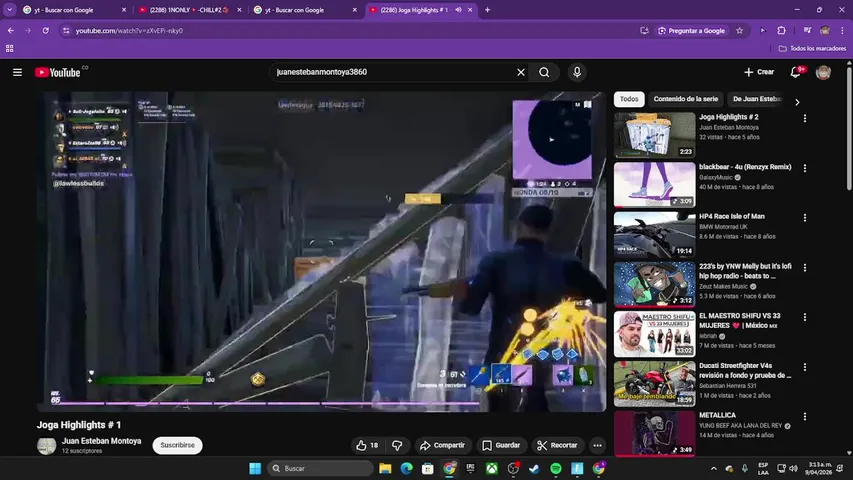
Task: Open the YouTube guide hamburger menu
Action: (17, 72)
